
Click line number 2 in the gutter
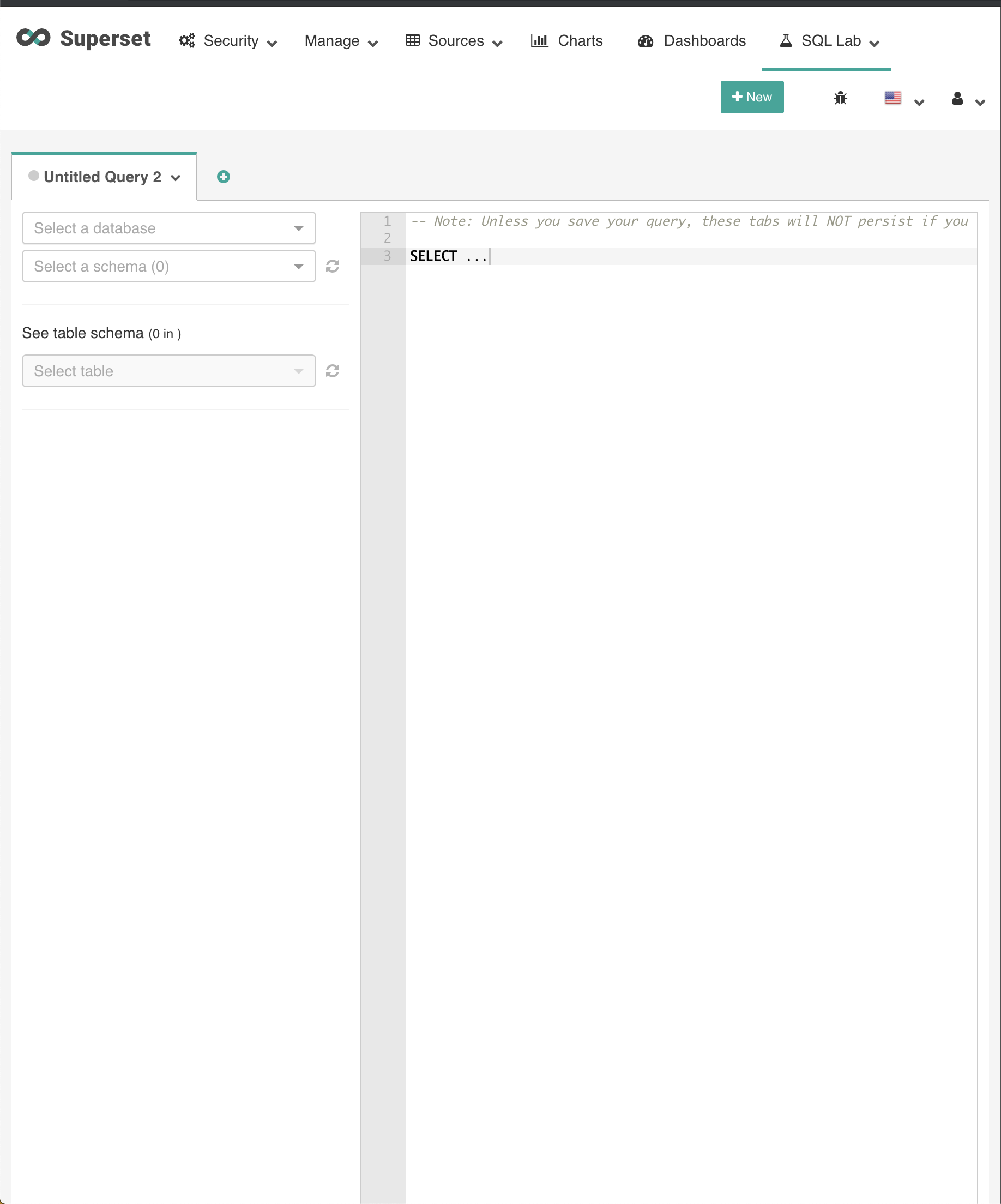pyautogui.click(x=388, y=238)
